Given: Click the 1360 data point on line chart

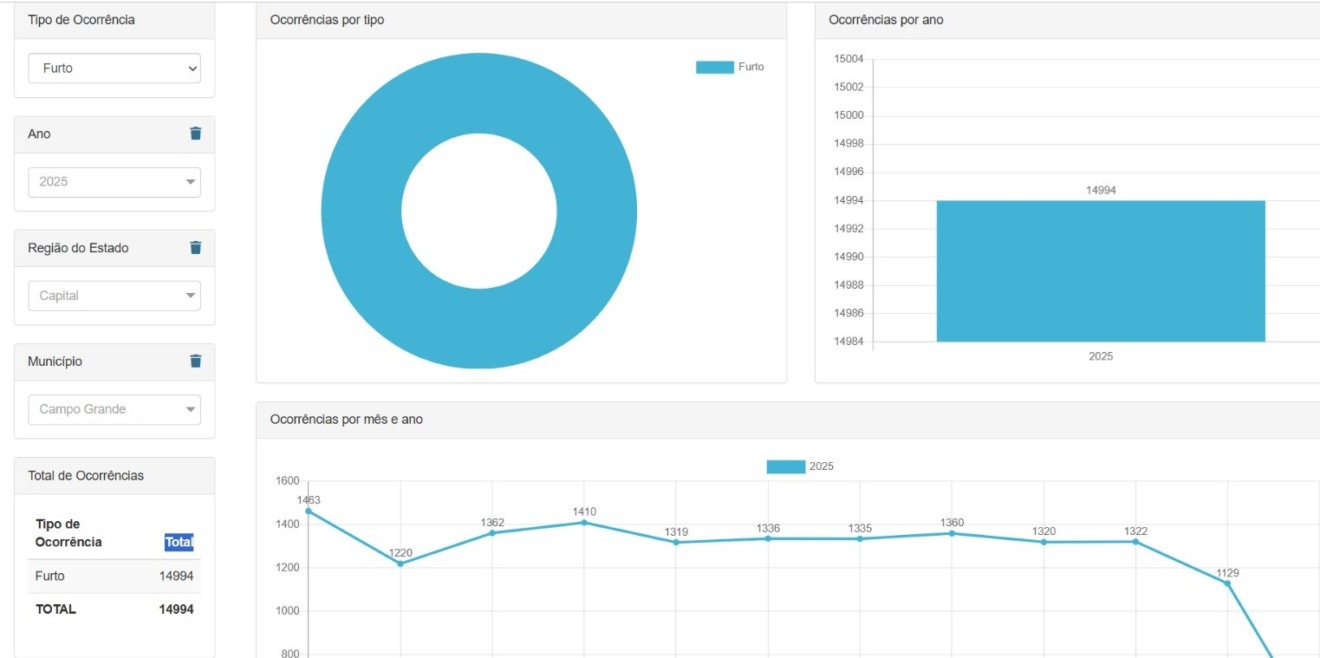Looking at the screenshot, I should [x=951, y=533].
